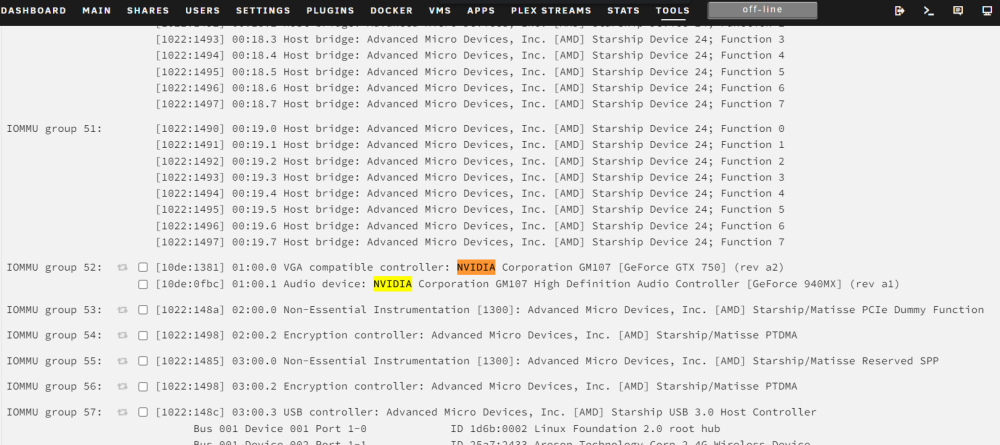The image size is (1000, 445).
Task: Open the web terminal icon
Action: (x=929, y=11)
